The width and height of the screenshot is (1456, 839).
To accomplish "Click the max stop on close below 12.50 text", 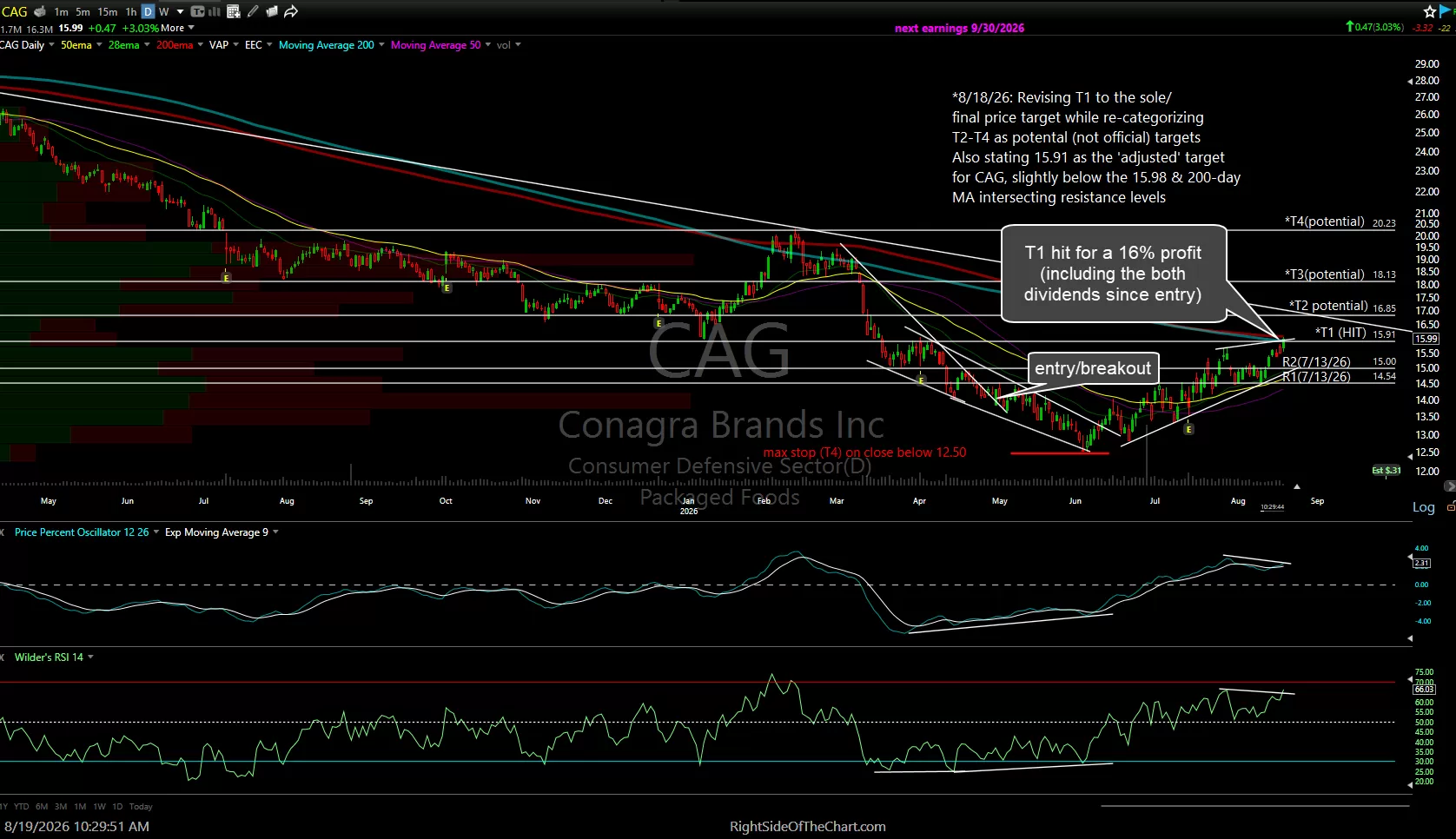I will click(864, 453).
